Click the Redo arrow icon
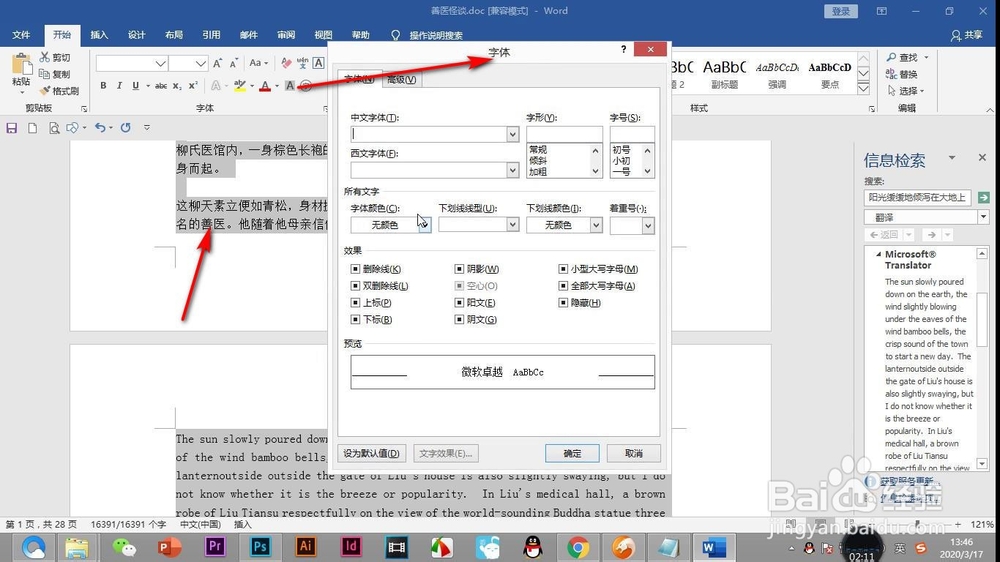The height and width of the screenshot is (562, 1000). 126,128
